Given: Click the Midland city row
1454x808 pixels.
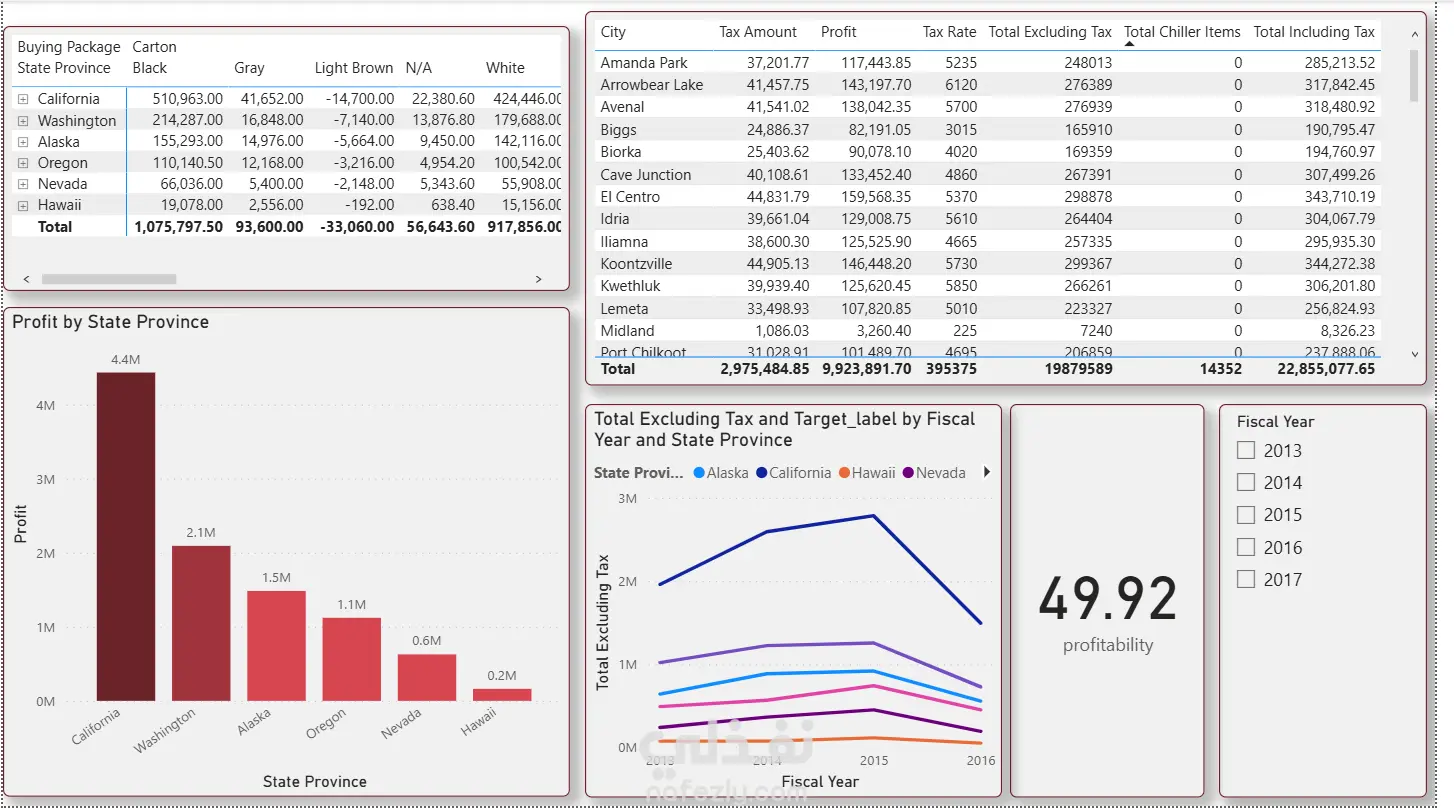Looking at the screenshot, I should pos(988,331).
